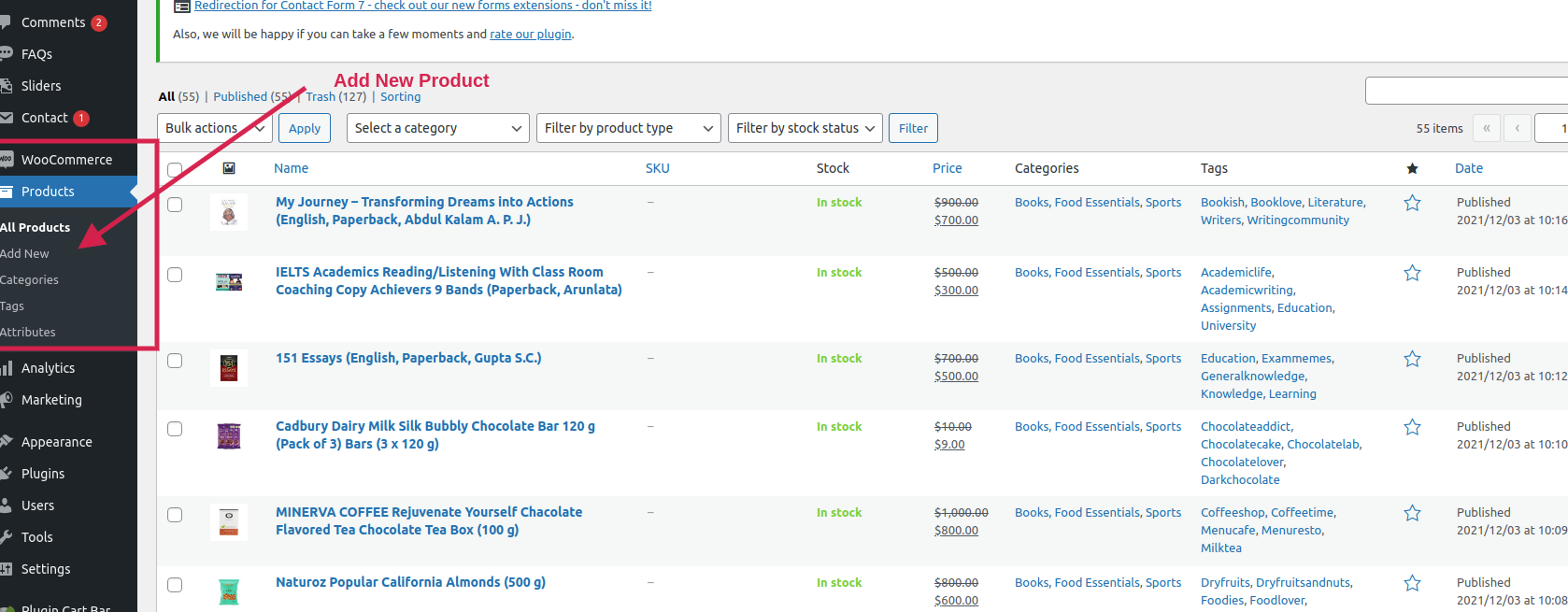Click the Plugins plug icon
Viewport: 1568px width, 612px height.
[5, 474]
